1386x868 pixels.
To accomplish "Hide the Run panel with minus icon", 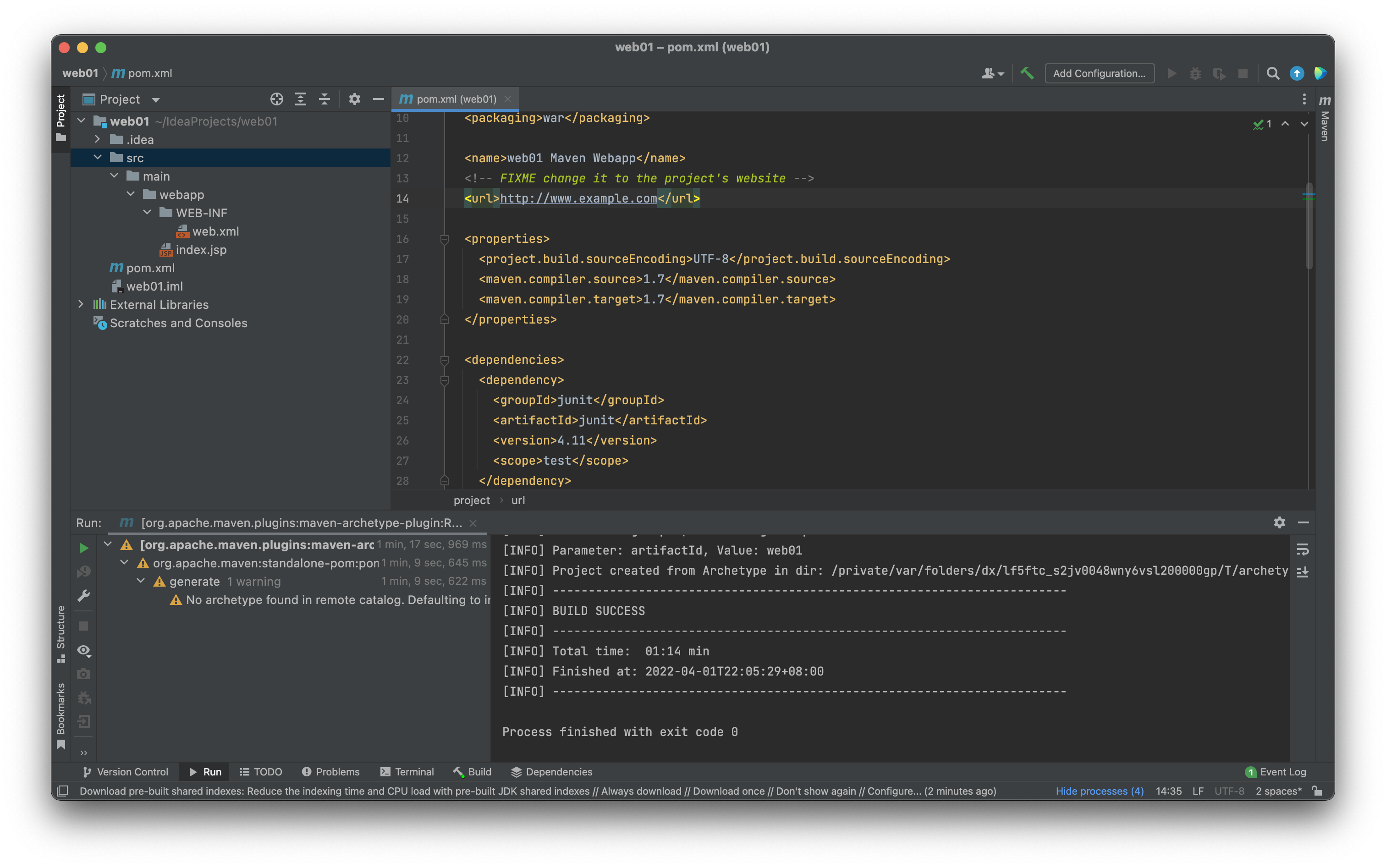I will pyautogui.click(x=1303, y=522).
